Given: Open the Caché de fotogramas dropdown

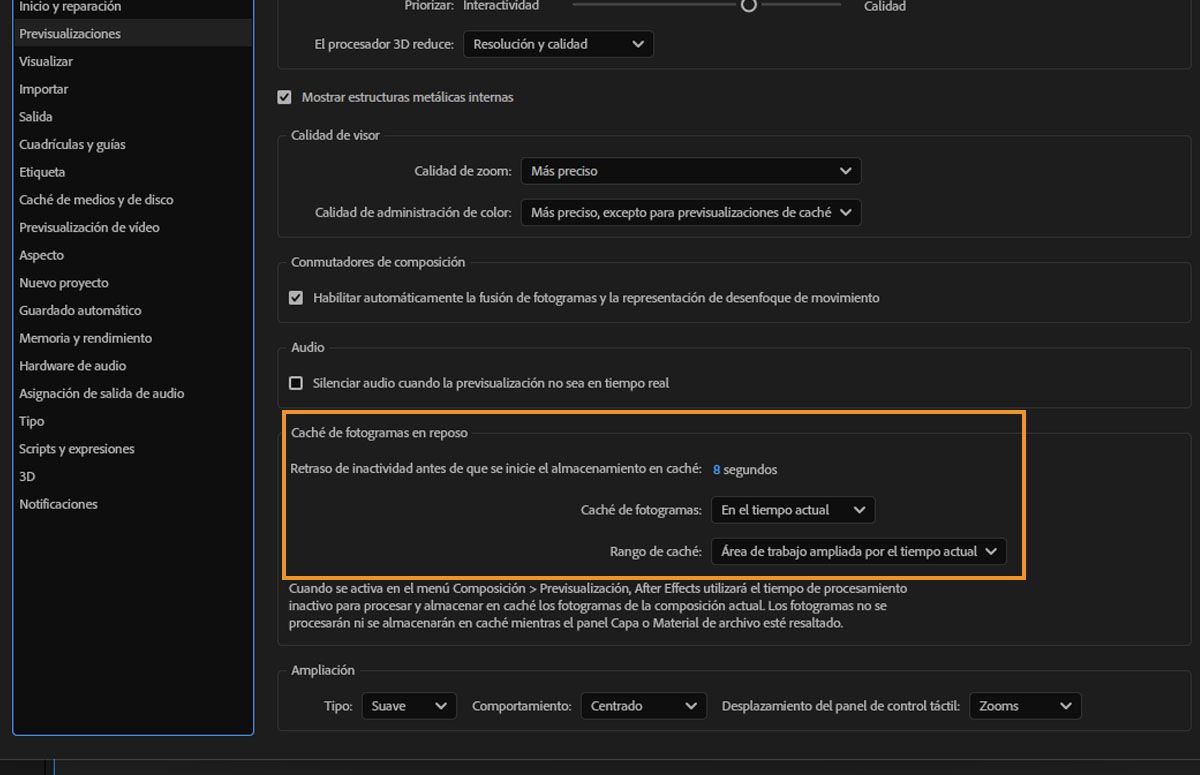Looking at the screenshot, I should pyautogui.click(x=793, y=510).
